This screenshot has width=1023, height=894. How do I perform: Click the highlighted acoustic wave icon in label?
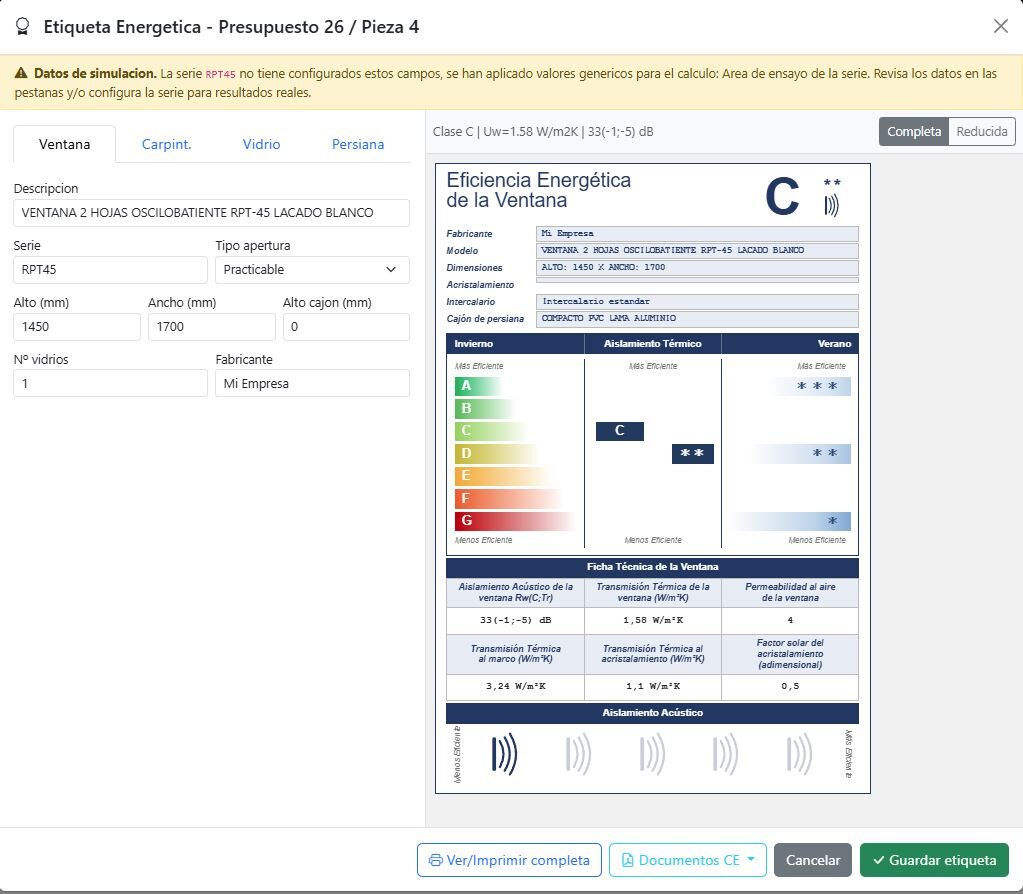point(504,754)
